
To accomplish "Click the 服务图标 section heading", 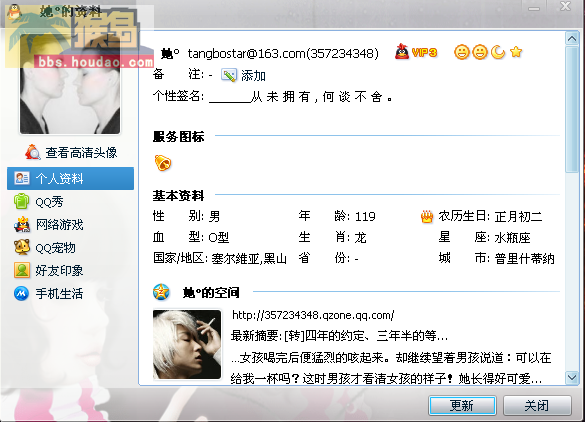I will [178, 137].
